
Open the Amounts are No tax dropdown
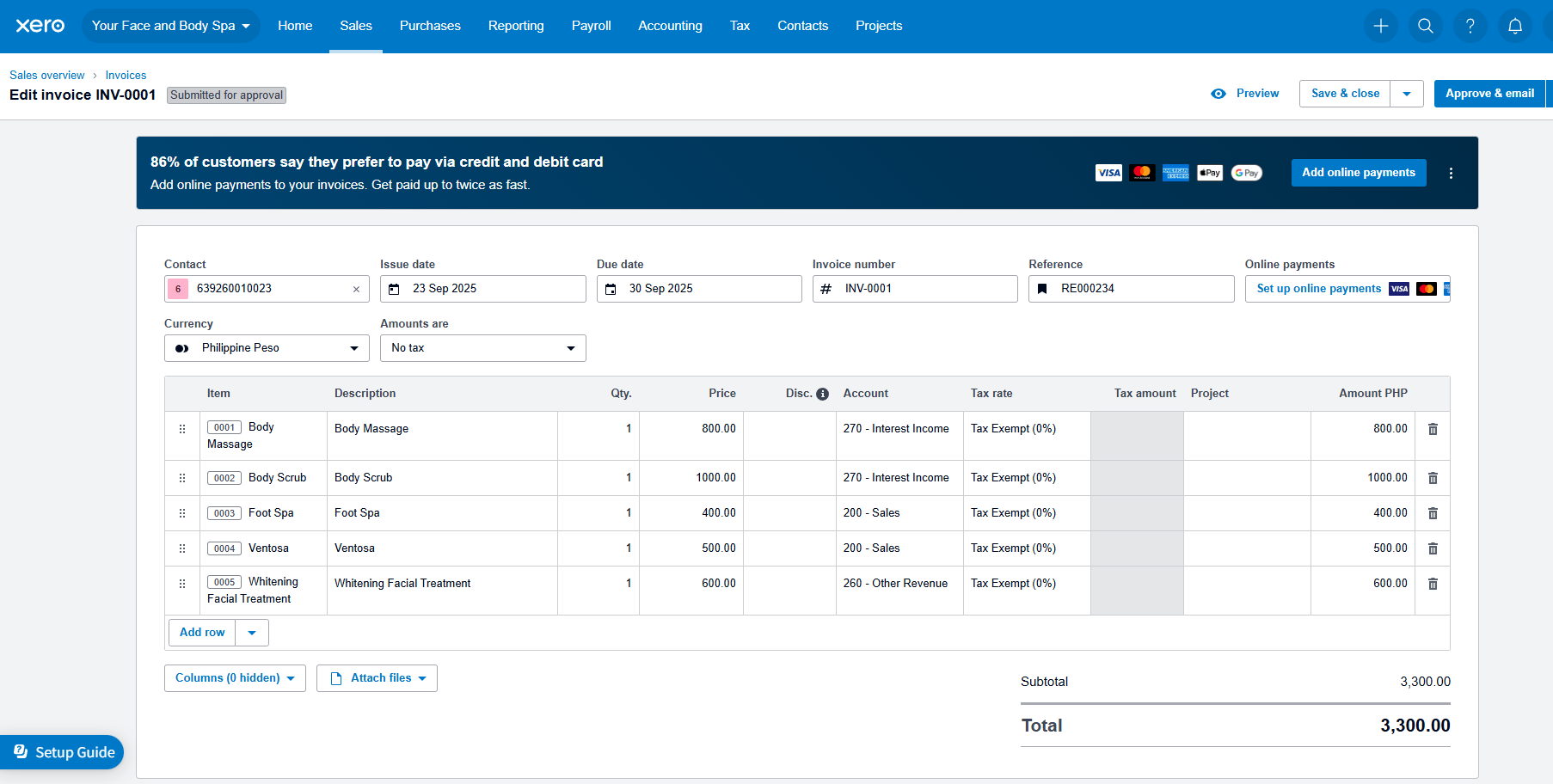click(482, 348)
